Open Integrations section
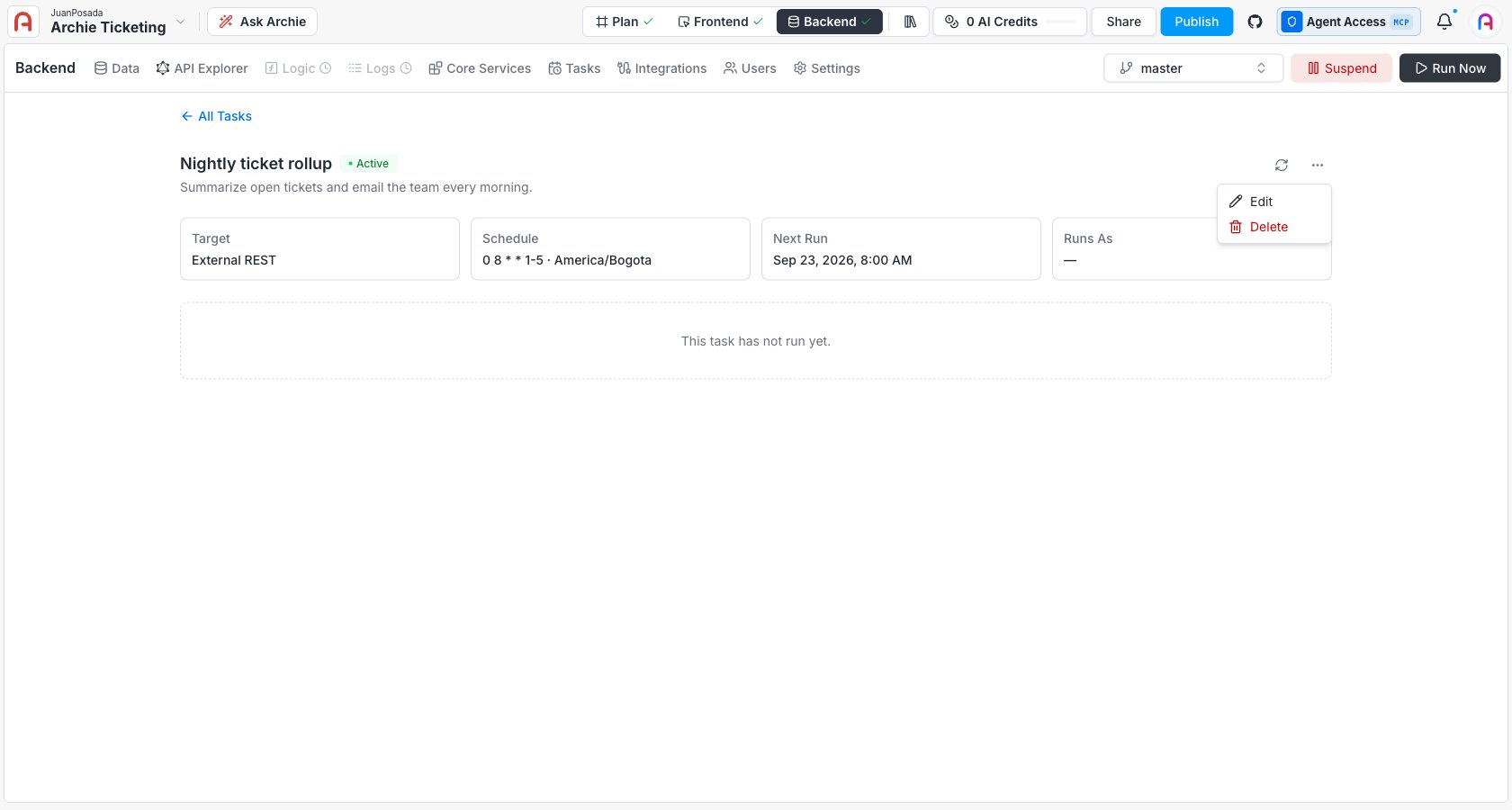Screen dimensions: 1512x810 pos(661,68)
